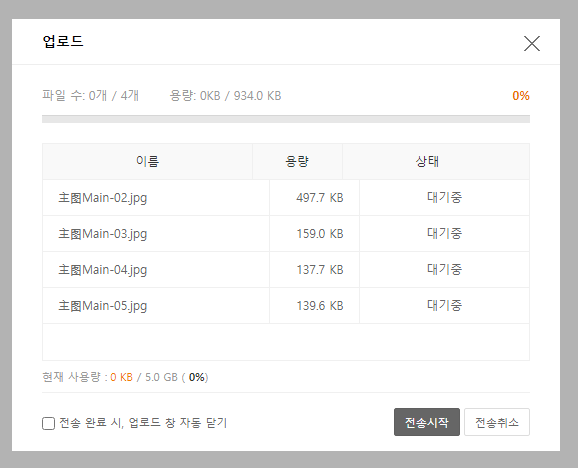
Task: Click the 용량: 0KB / 934.0 KB text
Action: [x=225, y=95]
